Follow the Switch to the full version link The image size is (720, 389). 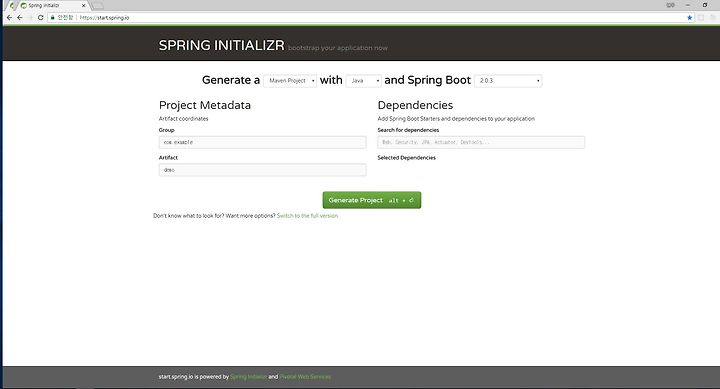307,215
